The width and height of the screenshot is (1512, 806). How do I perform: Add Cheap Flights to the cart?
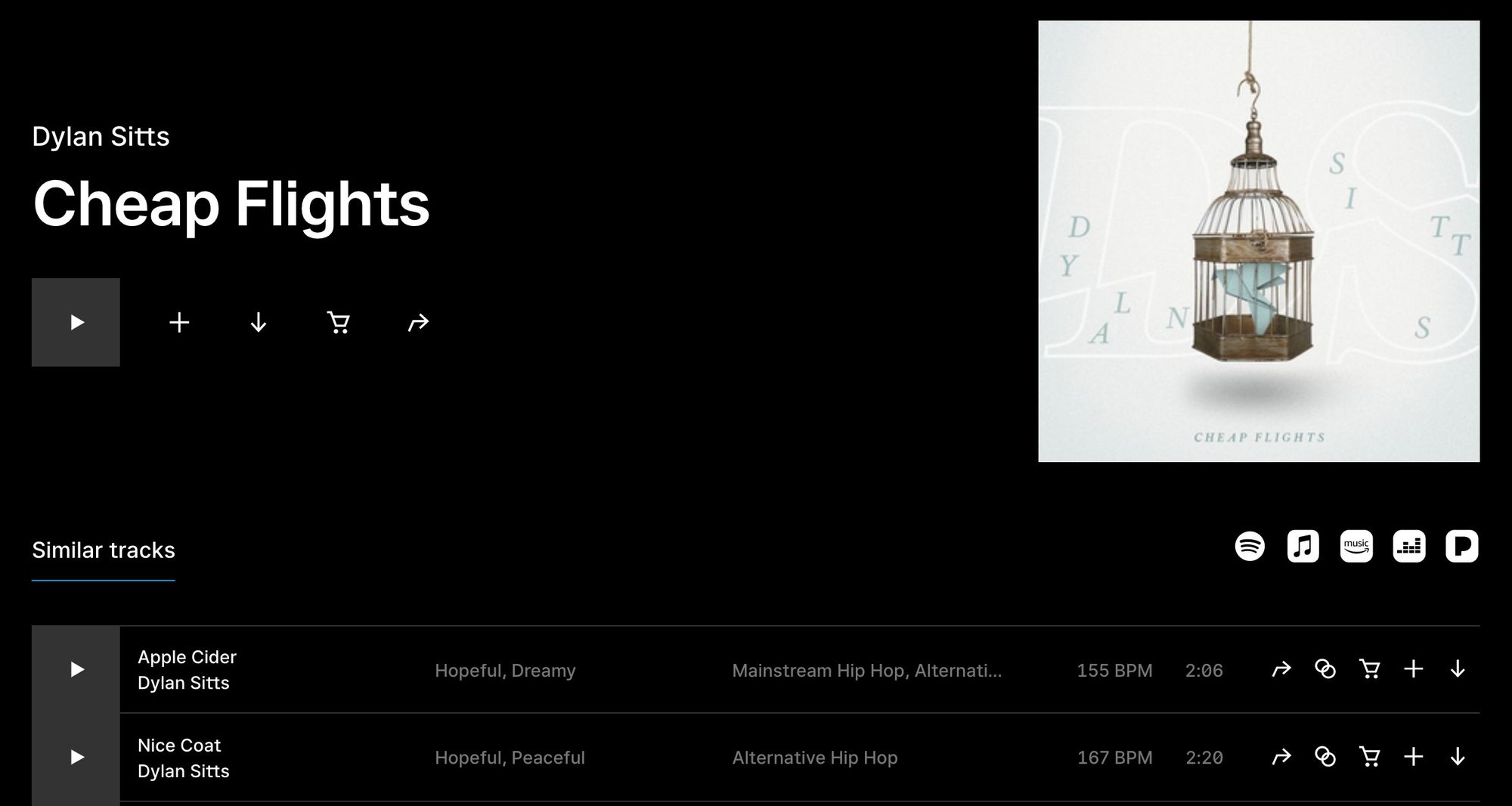(x=338, y=323)
